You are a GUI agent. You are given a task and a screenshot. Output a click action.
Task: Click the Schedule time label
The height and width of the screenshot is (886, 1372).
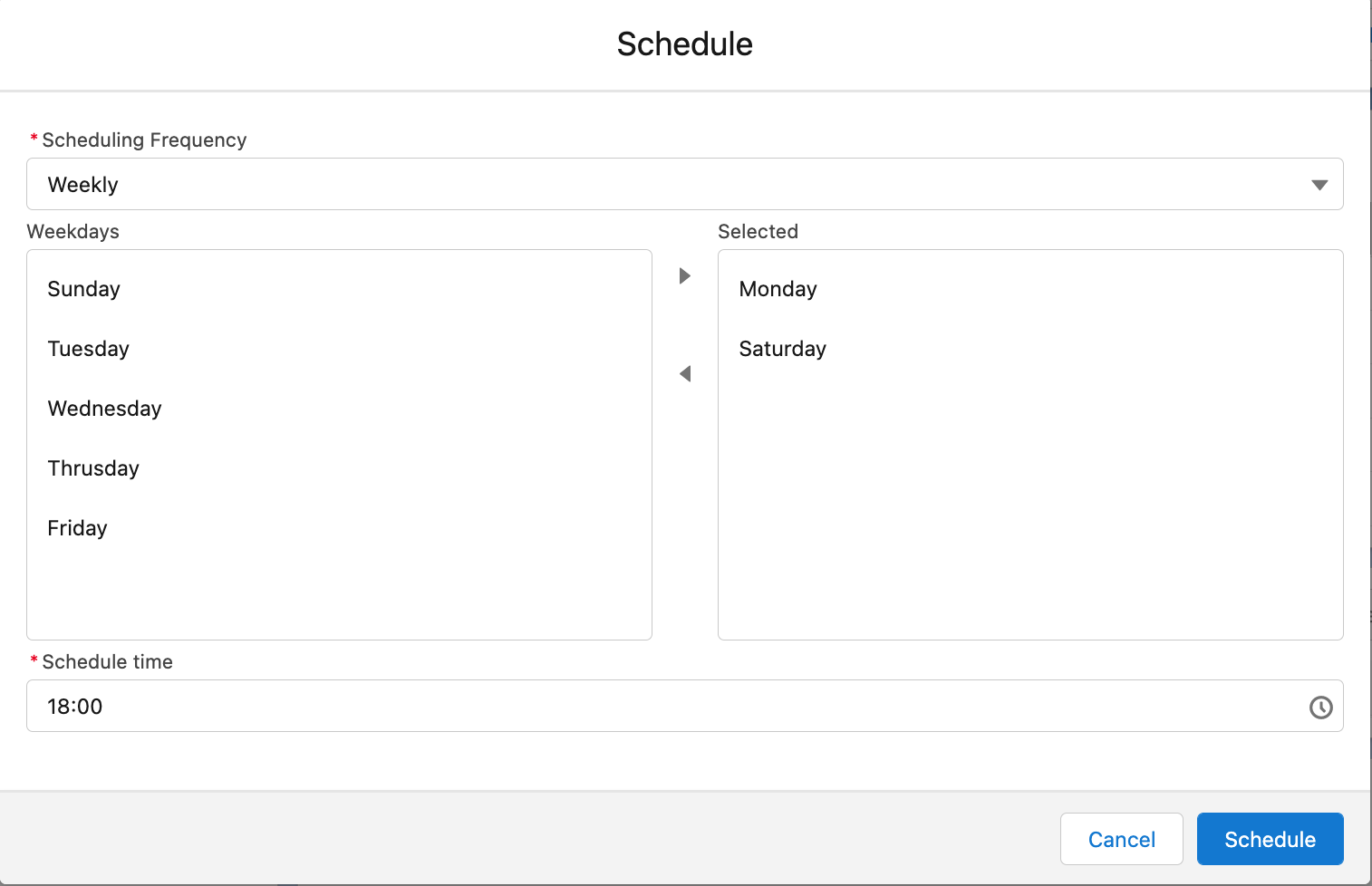[x=107, y=662]
